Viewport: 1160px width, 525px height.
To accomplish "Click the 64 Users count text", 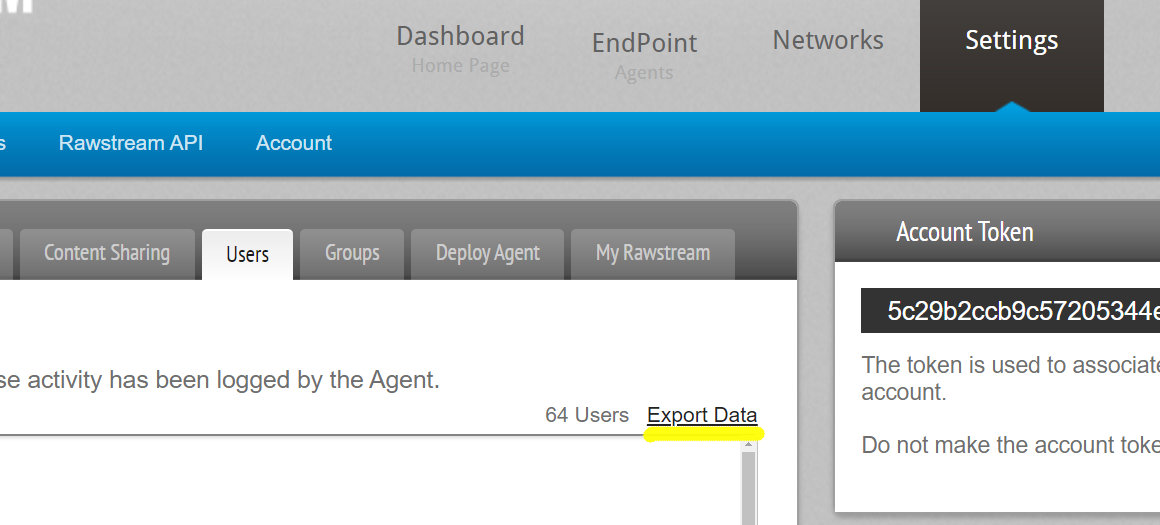I will tap(587, 415).
